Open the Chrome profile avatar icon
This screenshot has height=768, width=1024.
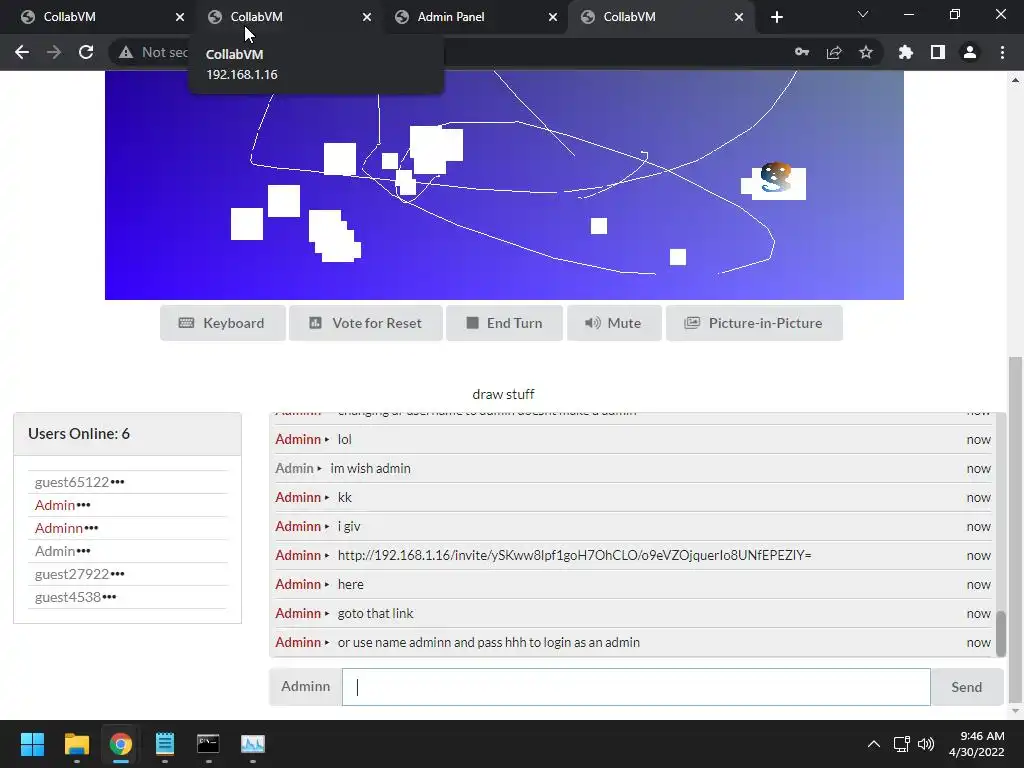(970, 52)
